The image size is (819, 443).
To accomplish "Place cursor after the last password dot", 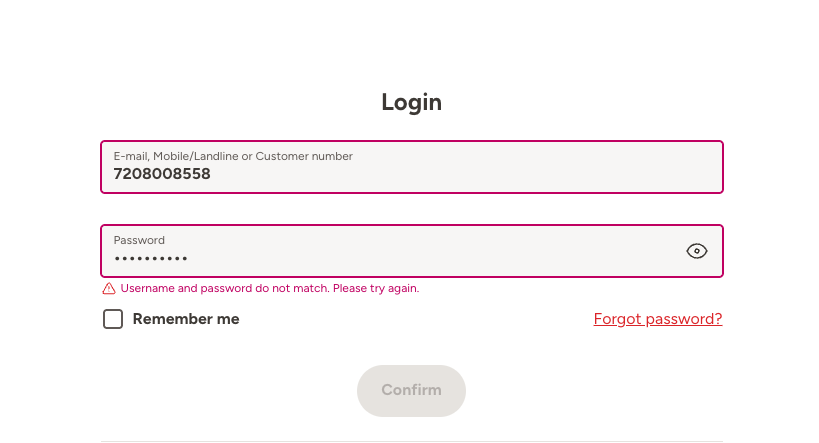I will point(189,259).
